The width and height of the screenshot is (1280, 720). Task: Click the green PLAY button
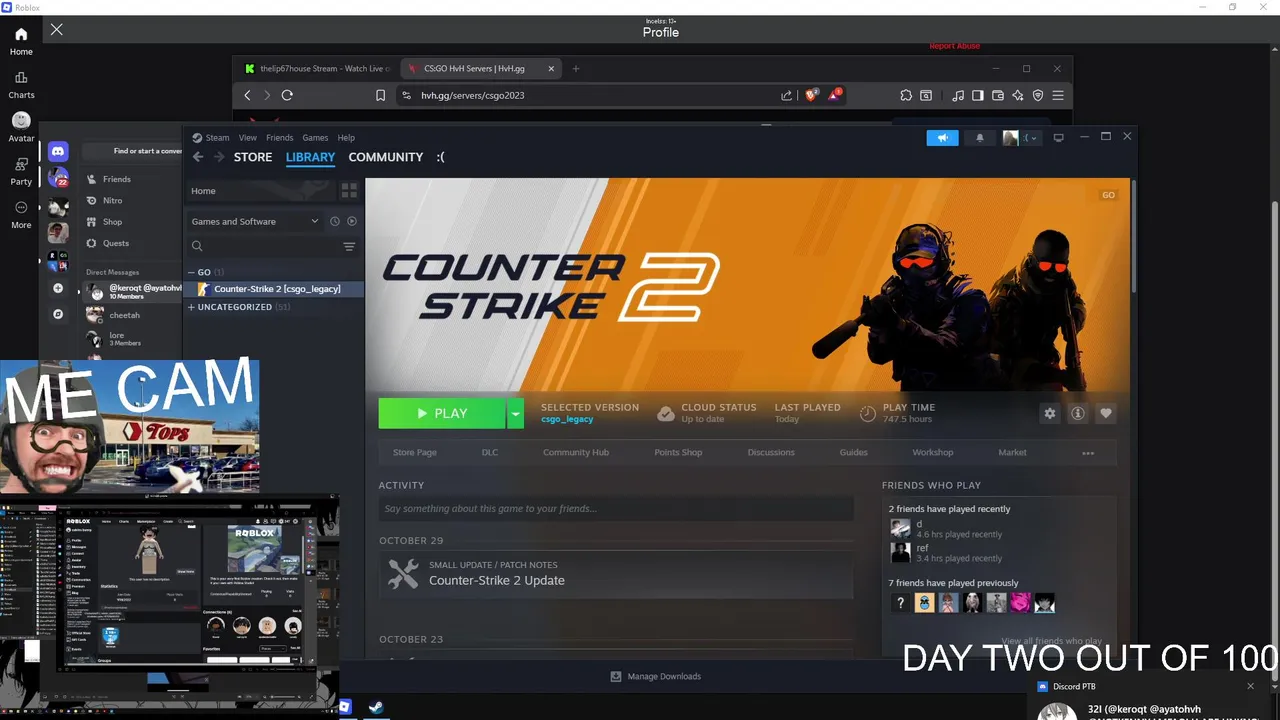click(x=442, y=413)
